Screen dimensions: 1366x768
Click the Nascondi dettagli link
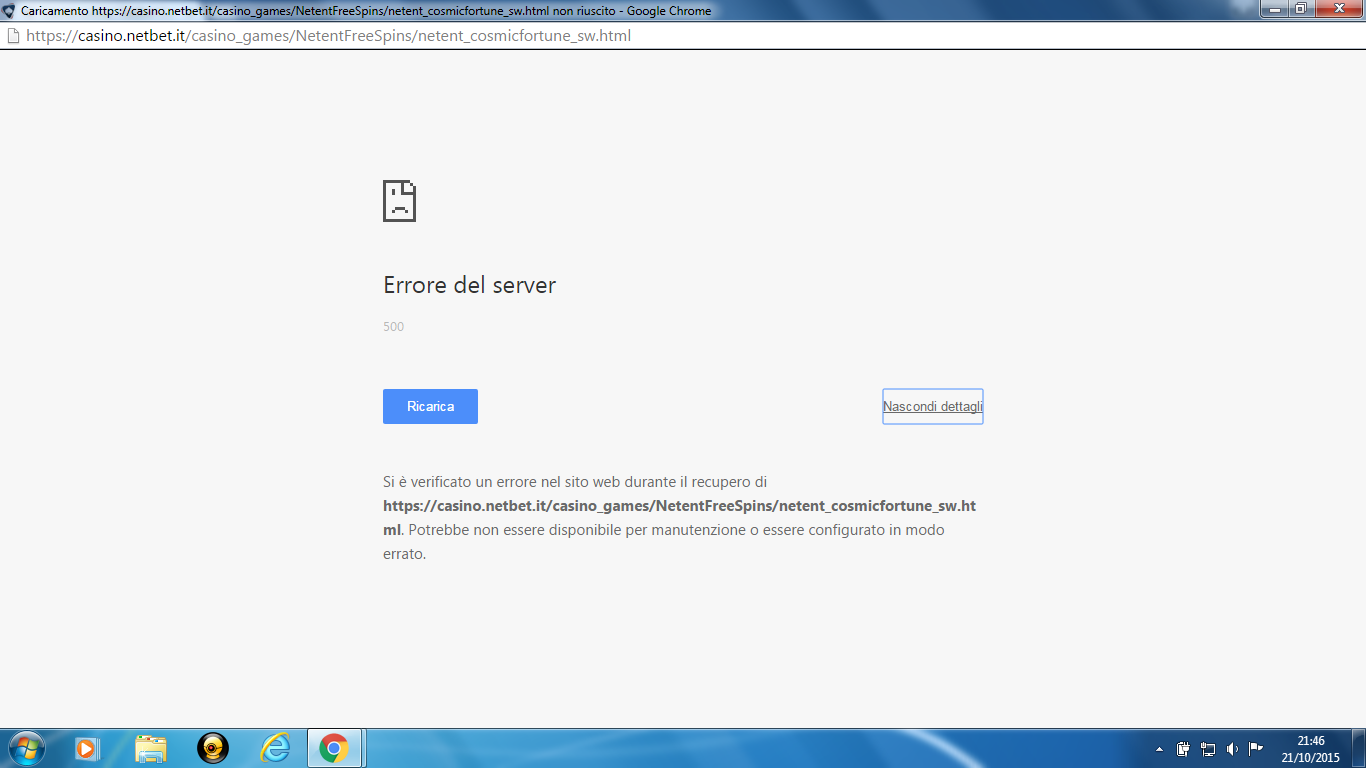pyautogui.click(x=933, y=406)
